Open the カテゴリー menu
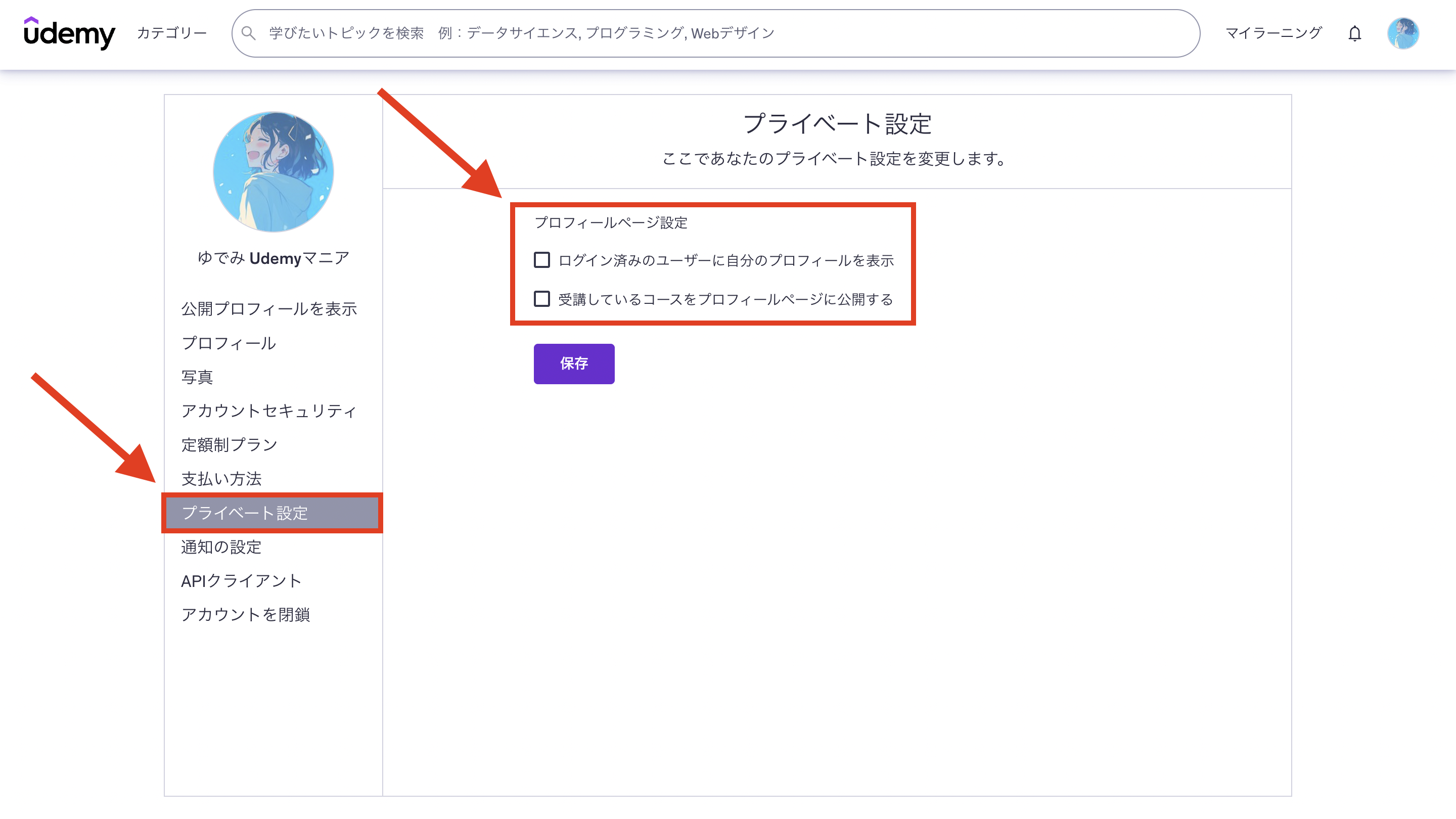Image resolution: width=1456 pixels, height=819 pixels. 172,33
